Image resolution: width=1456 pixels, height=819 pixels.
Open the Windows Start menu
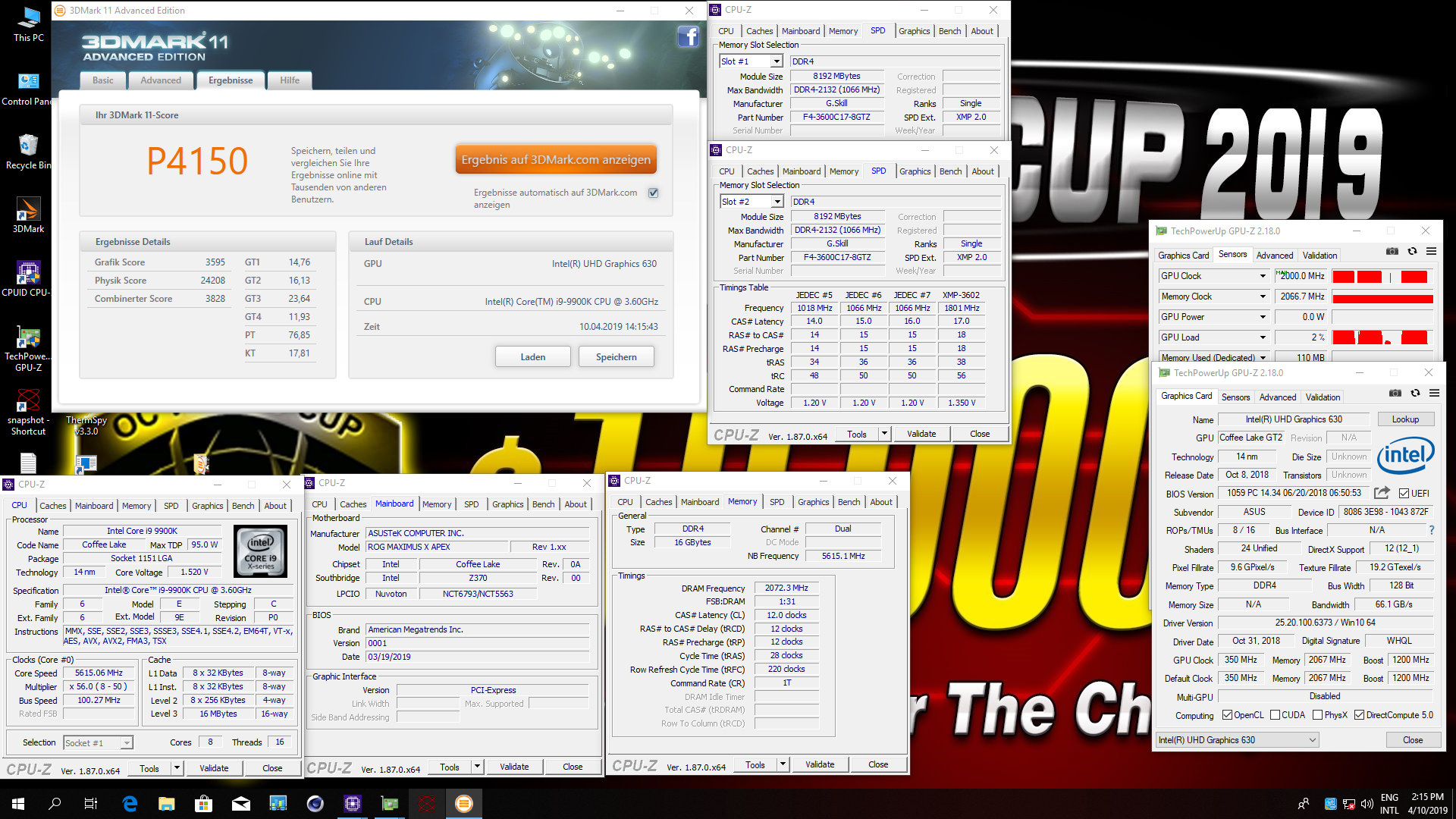[18, 803]
